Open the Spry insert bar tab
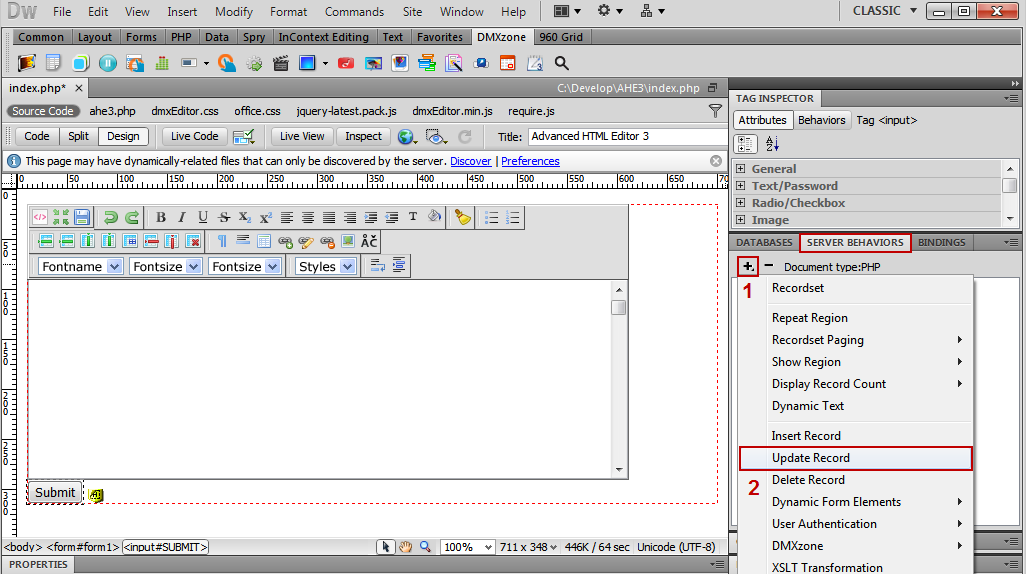 pyautogui.click(x=254, y=37)
